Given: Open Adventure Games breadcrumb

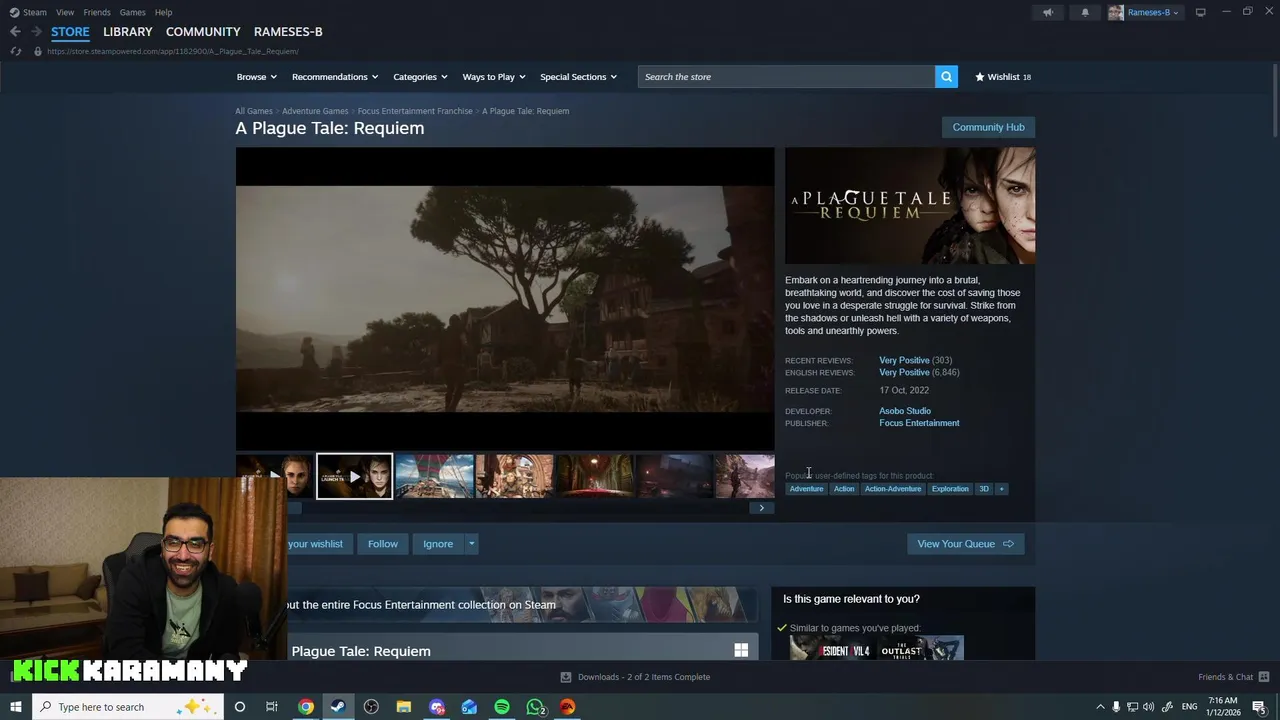Looking at the screenshot, I should 315,111.
